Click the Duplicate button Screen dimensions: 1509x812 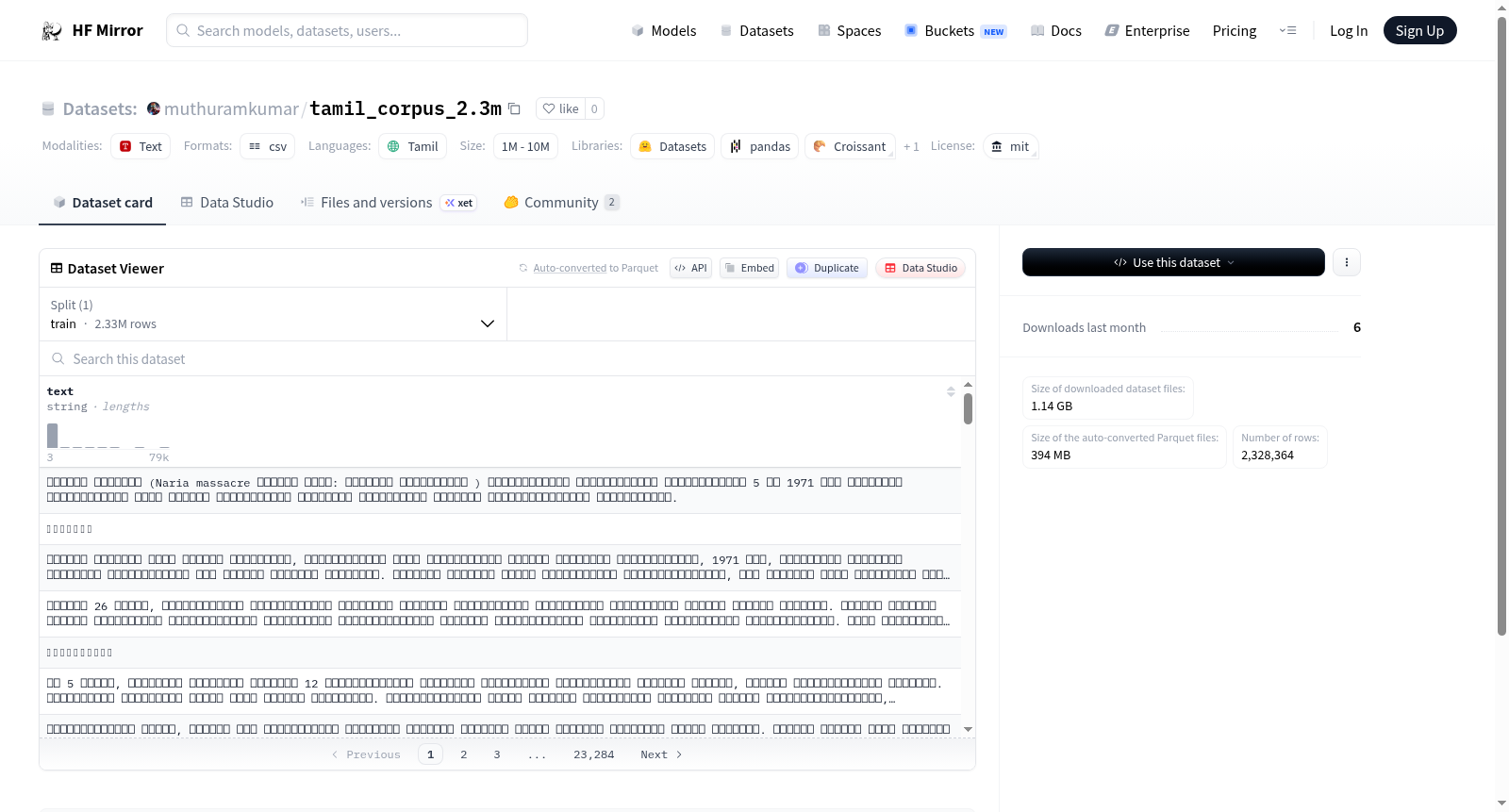(827, 268)
